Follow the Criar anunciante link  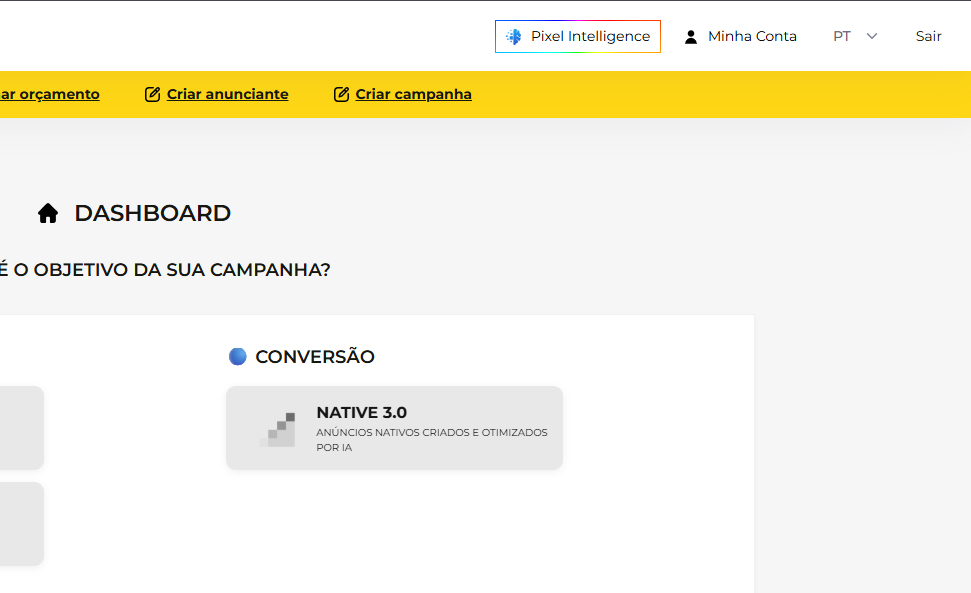227,94
